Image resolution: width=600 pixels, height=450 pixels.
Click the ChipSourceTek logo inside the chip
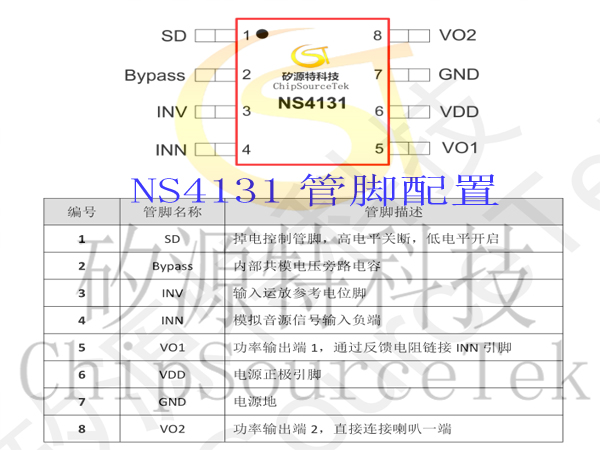[310, 56]
